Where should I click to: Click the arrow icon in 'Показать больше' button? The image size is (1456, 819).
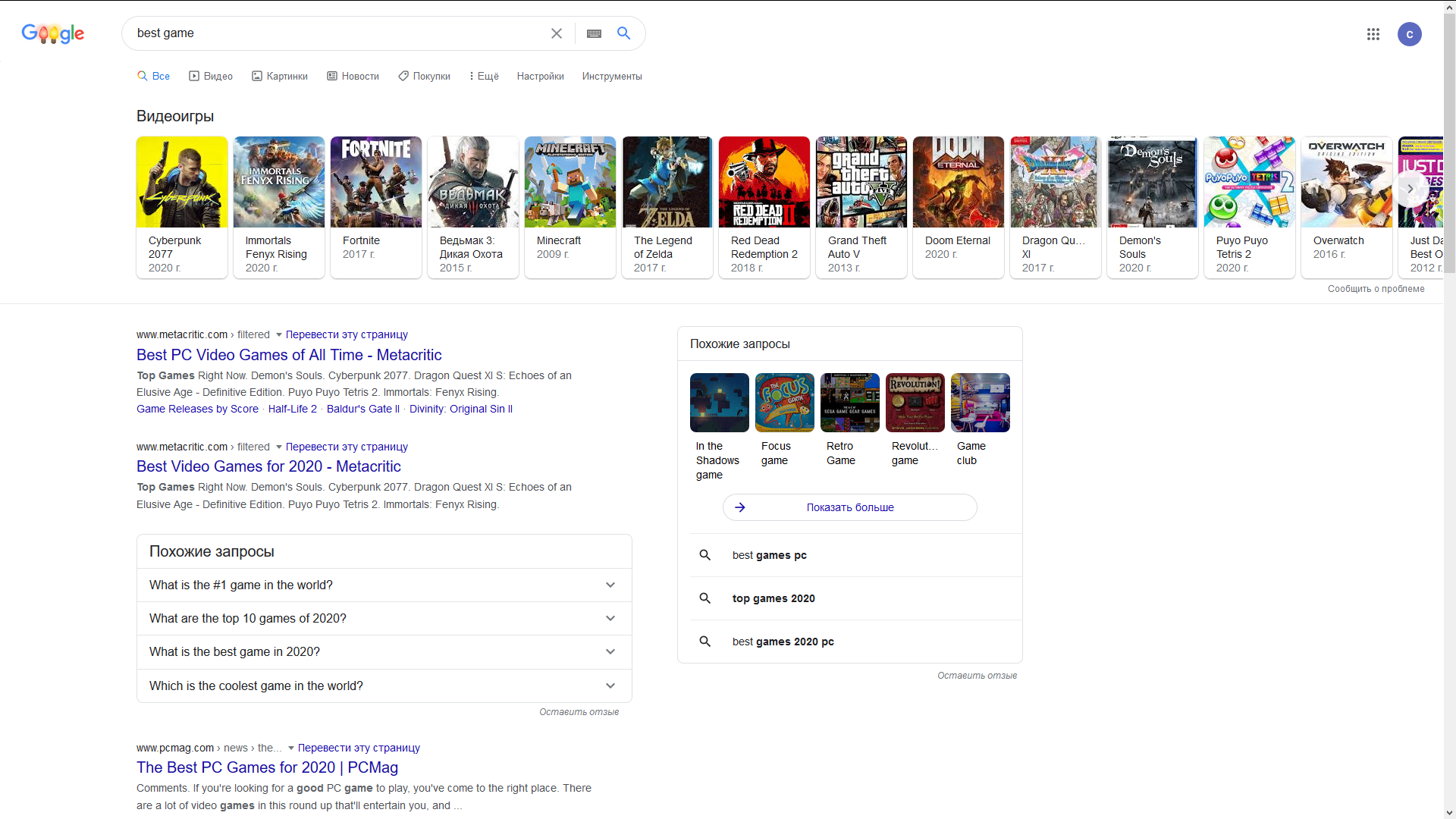[x=741, y=507]
